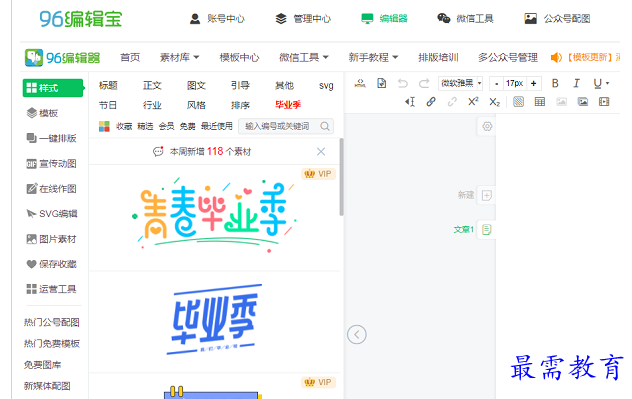The width and height of the screenshot is (632, 399).
Task: Open the underline style dropdown arrow
Action: (607, 83)
